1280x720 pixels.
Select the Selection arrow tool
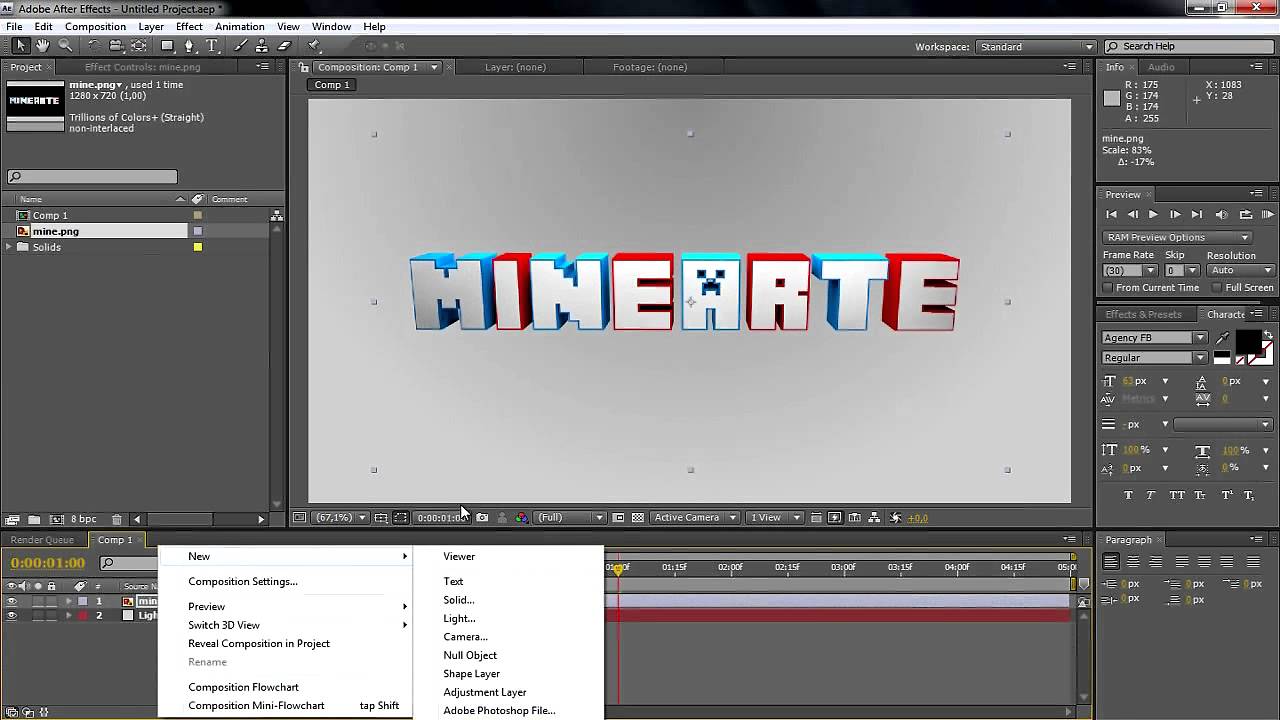point(20,46)
